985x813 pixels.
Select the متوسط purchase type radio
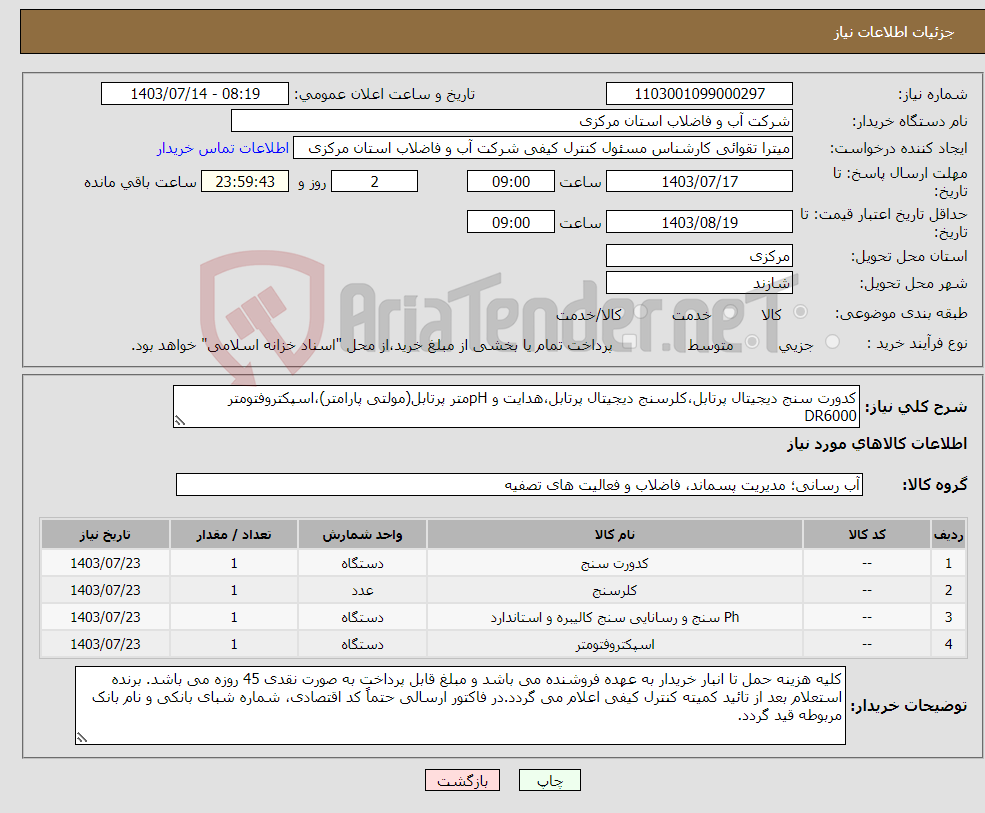point(752,342)
